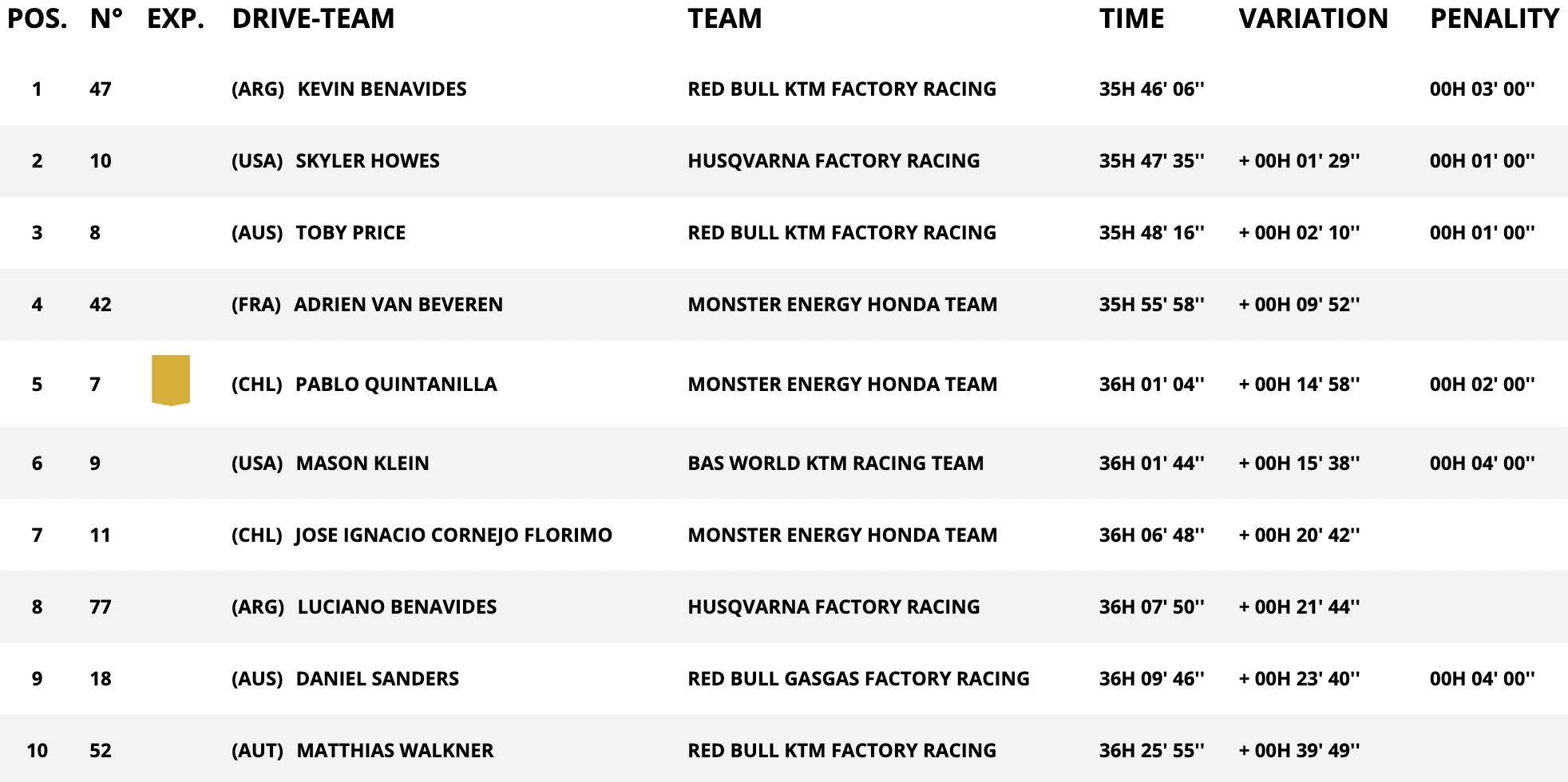
Task: Click the TIME column header
Action: click(x=1131, y=18)
